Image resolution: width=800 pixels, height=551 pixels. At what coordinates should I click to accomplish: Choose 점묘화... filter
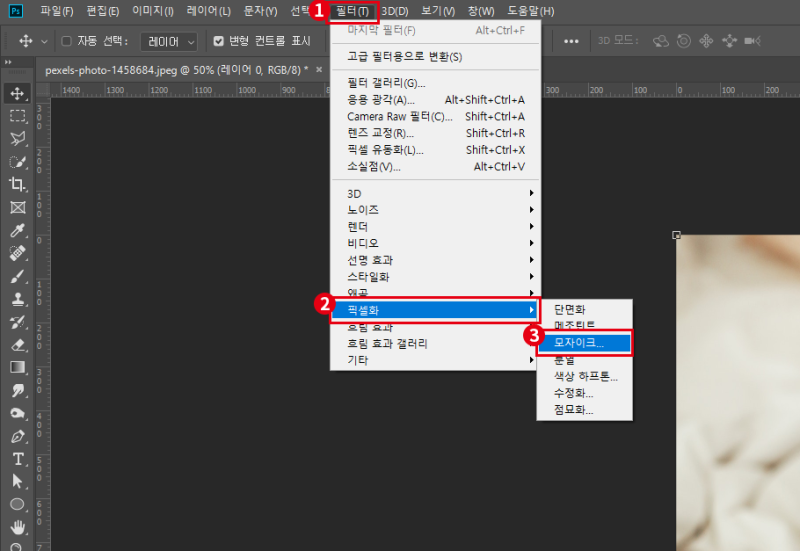pos(585,410)
